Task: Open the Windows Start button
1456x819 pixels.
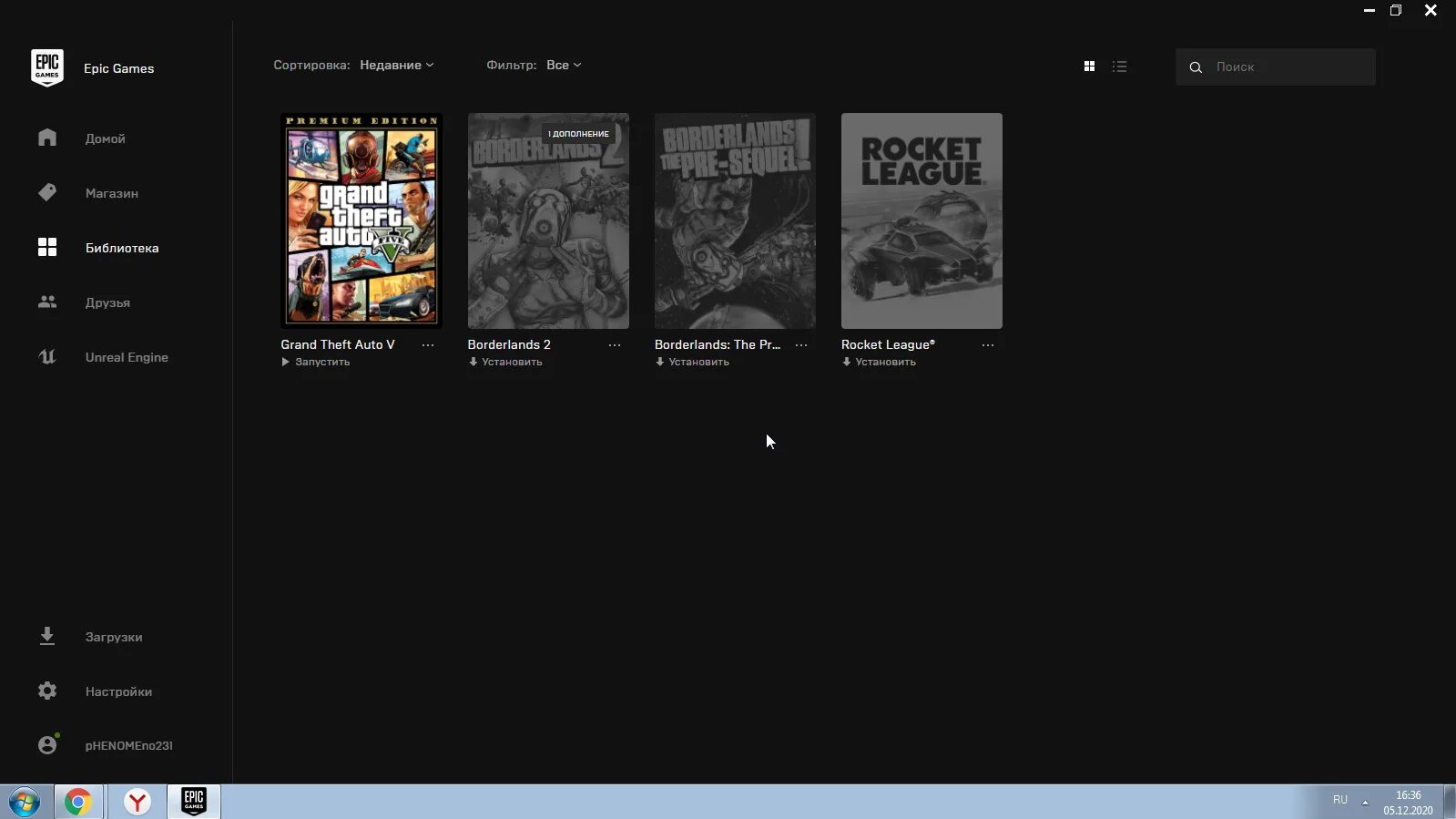Action: (x=25, y=803)
